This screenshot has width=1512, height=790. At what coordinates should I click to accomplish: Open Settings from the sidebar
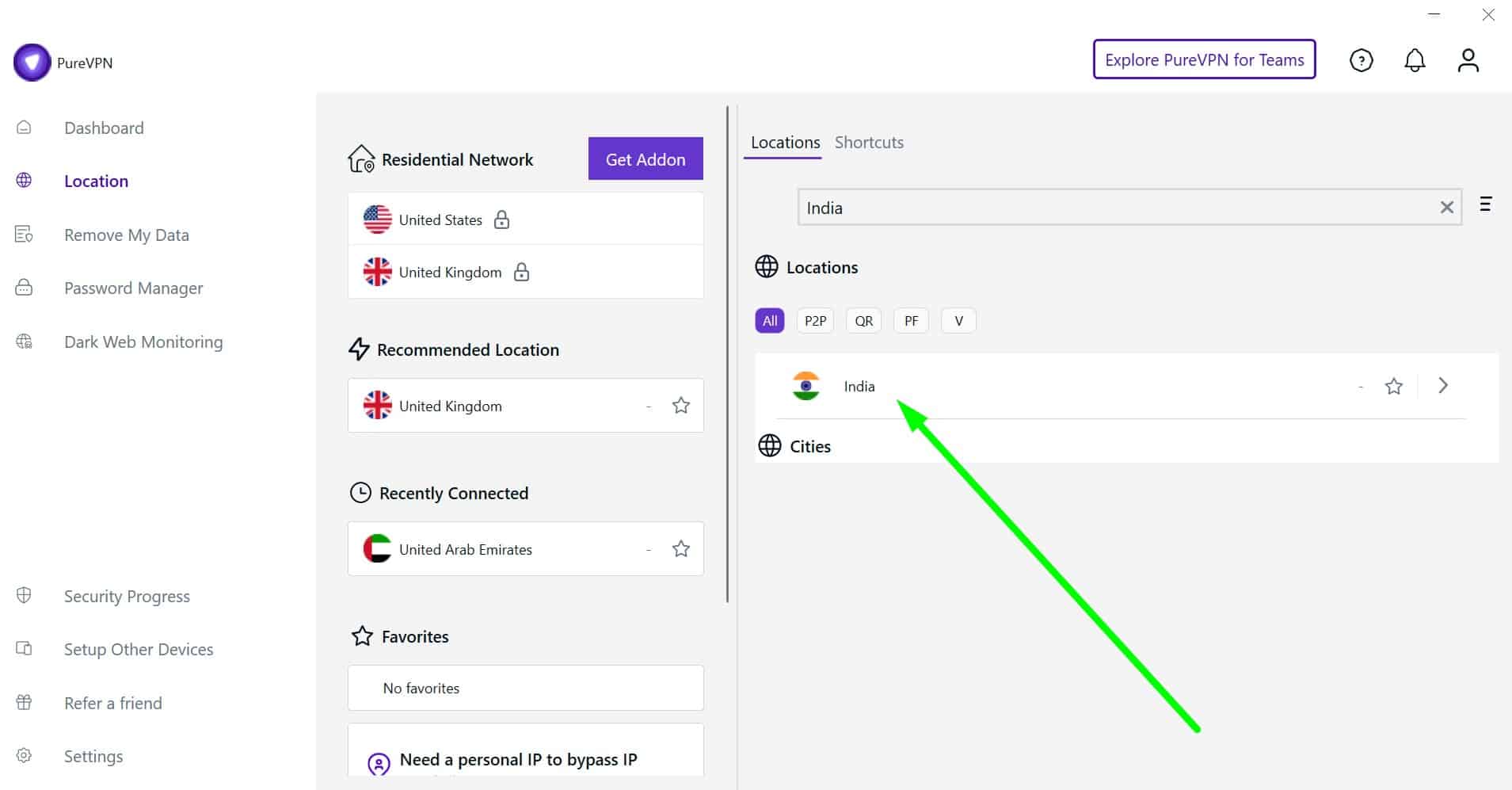point(93,756)
